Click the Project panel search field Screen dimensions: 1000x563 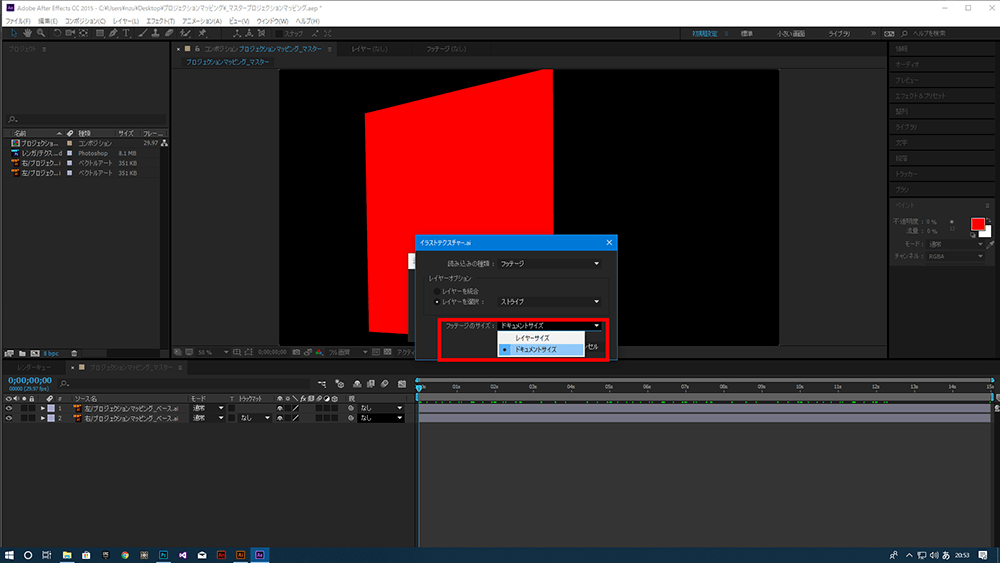tap(85, 118)
